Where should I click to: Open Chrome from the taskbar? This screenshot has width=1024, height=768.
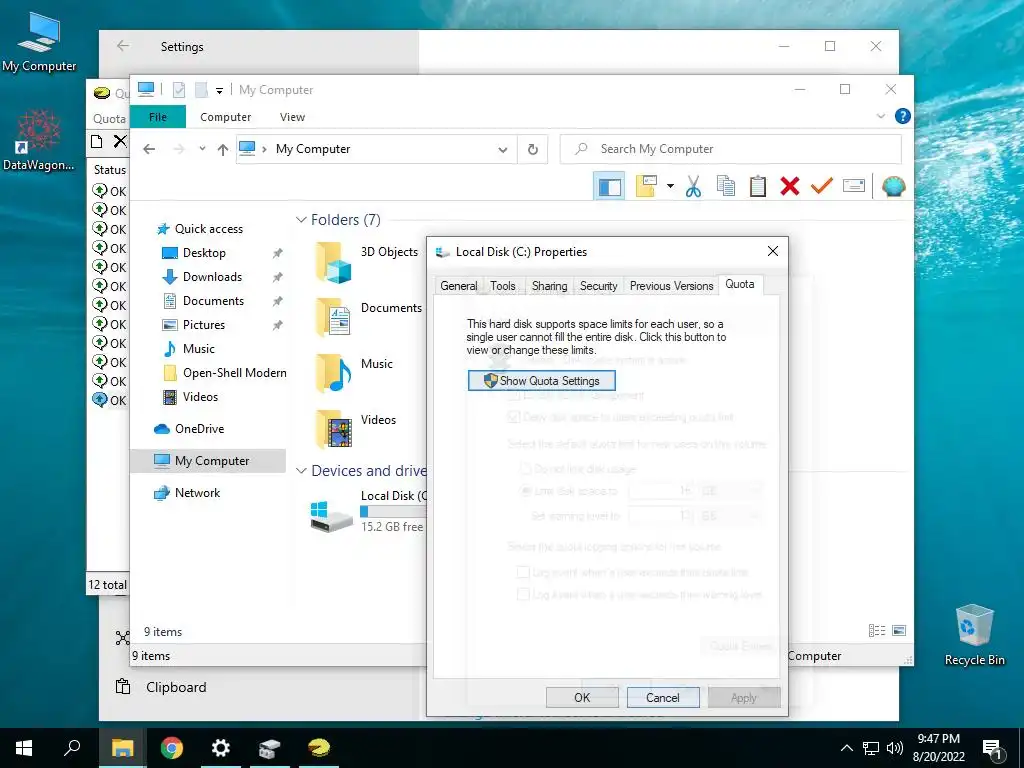pos(172,748)
